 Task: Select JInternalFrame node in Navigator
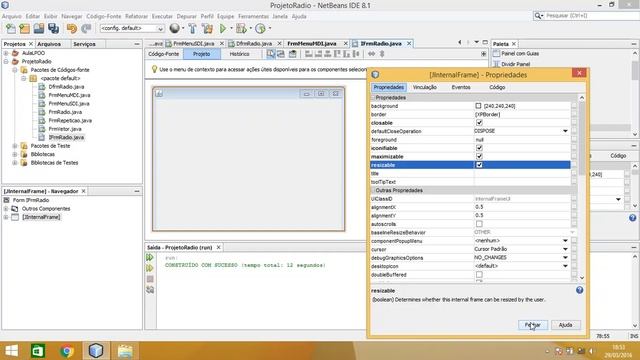click(41, 217)
